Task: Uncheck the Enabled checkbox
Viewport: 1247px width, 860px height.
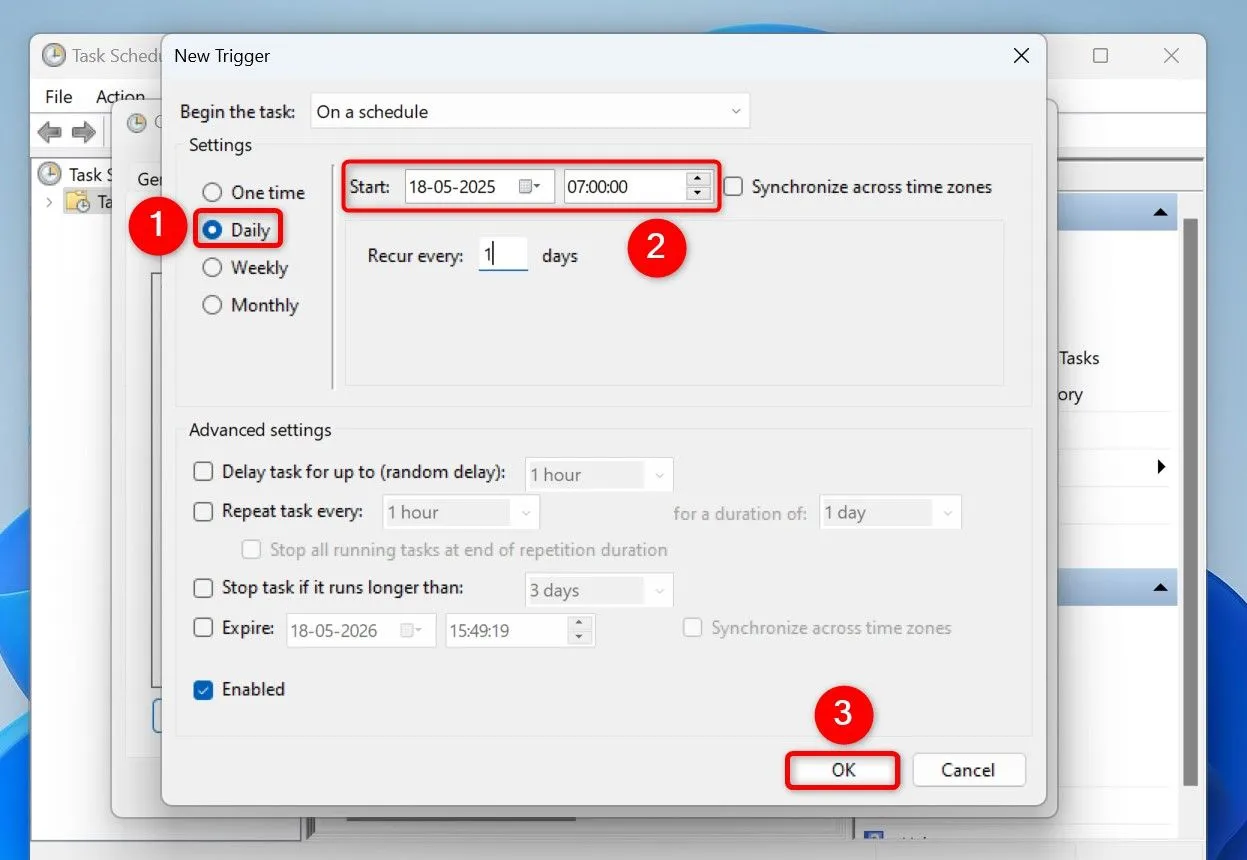Action: pyautogui.click(x=203, y=689)
